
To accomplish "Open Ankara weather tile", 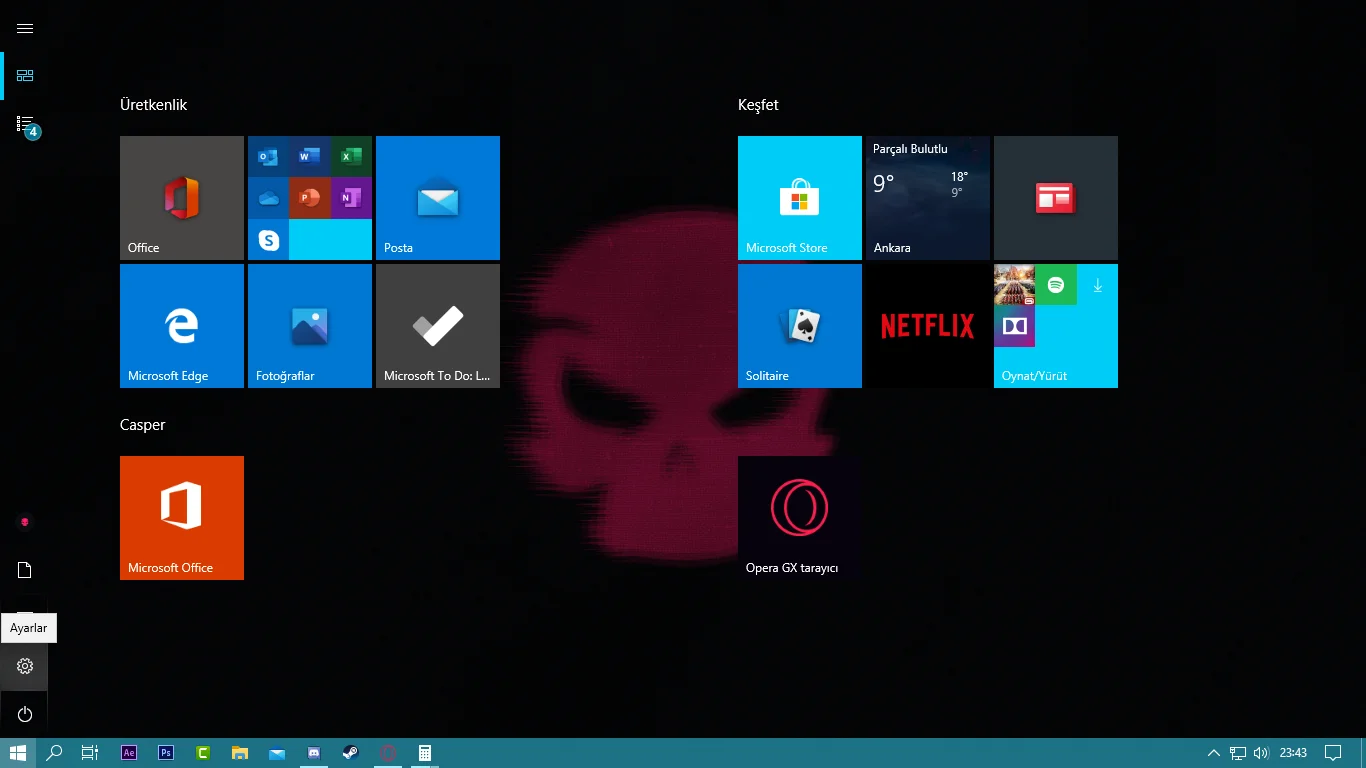I will (x=927, y=198).
